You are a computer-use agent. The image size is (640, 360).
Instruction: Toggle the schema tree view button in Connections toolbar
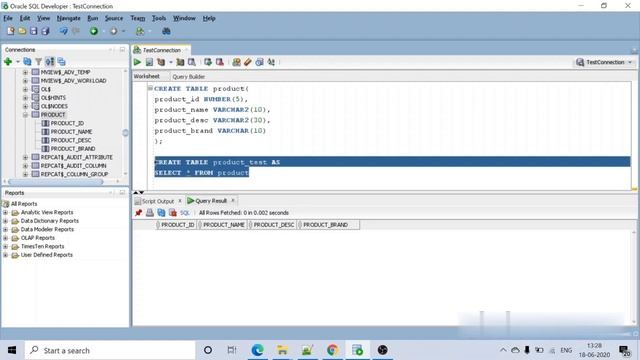(50, 62)
